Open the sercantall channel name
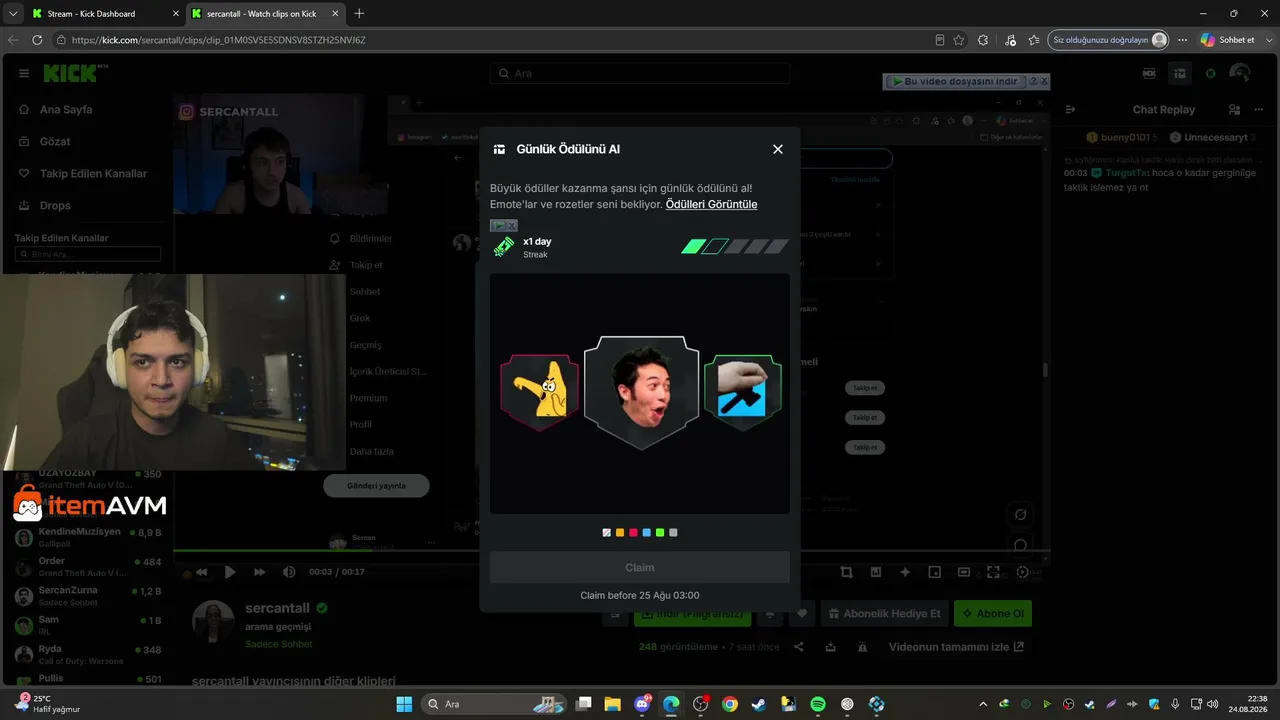Image resolution: width=1280 pixels, height=720 pixels. tap(278, 608)
